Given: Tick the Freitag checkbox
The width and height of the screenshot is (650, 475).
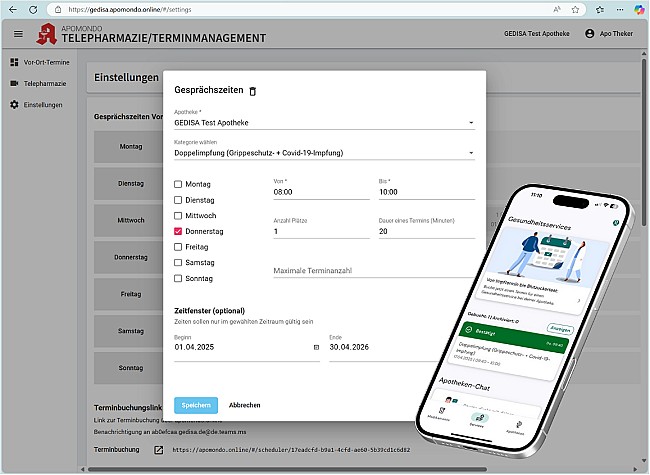Looking at the screenshot, I should [178, 247].
